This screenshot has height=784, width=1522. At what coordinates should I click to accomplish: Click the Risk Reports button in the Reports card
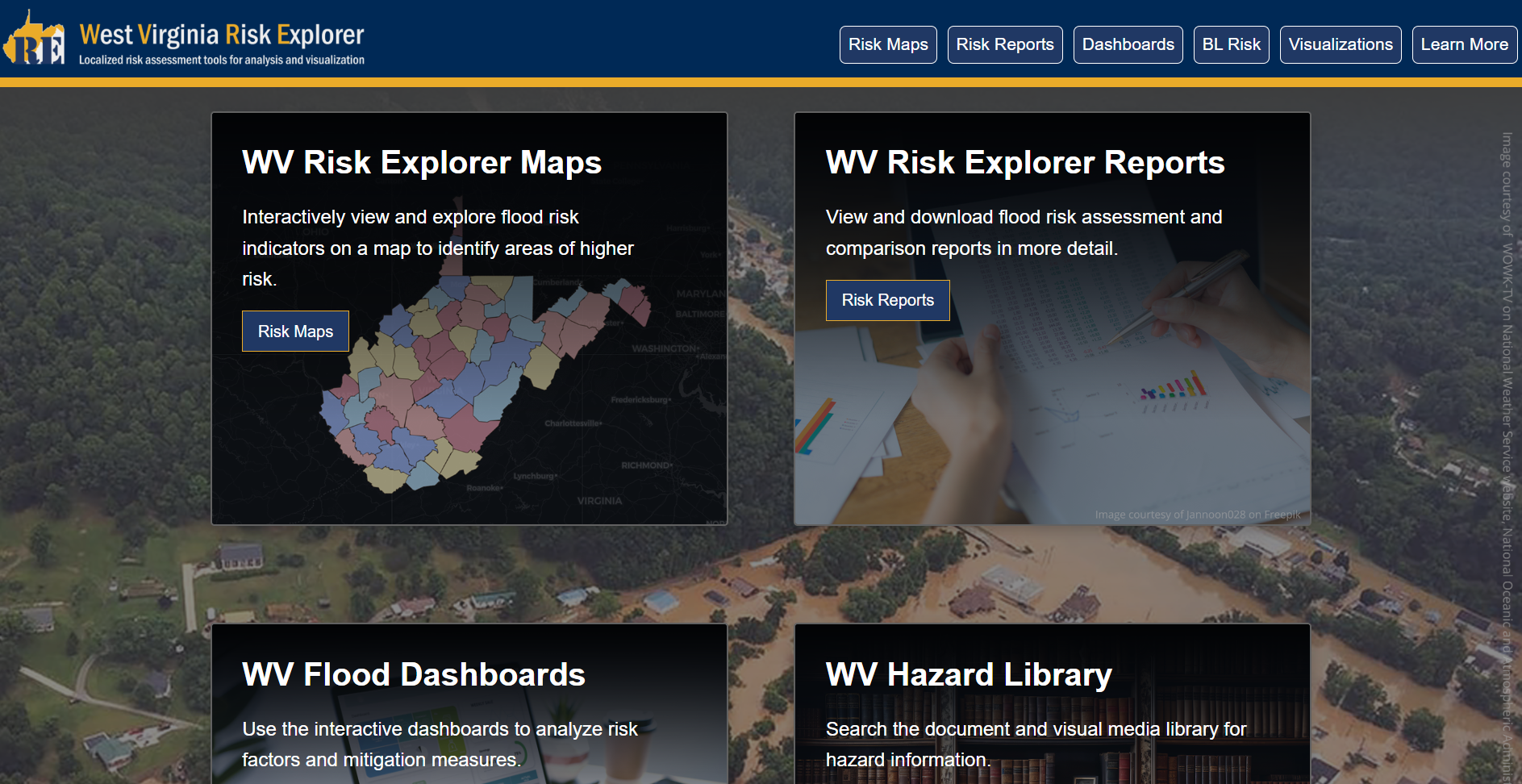[x=888, y=300]
